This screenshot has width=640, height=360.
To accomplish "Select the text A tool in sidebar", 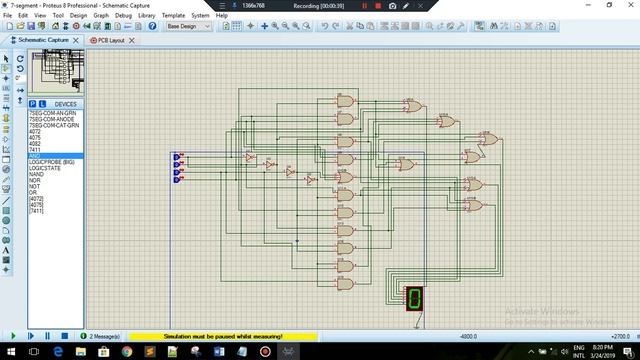I will pos(6,250).
